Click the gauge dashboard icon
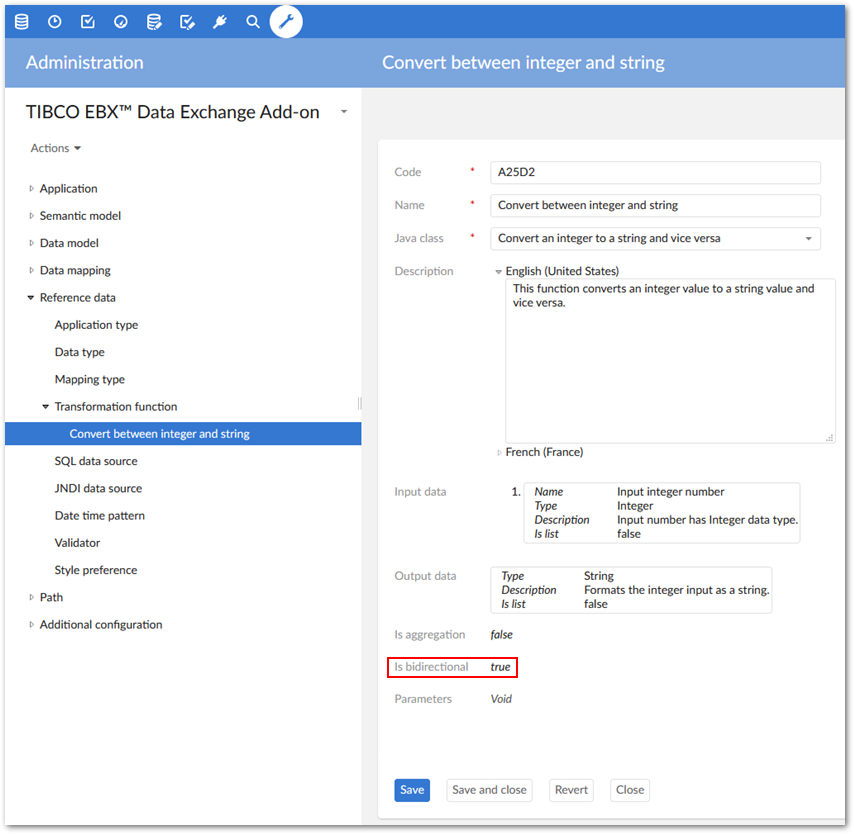This screenshot has height=834, width=854. tap(120, 21)
